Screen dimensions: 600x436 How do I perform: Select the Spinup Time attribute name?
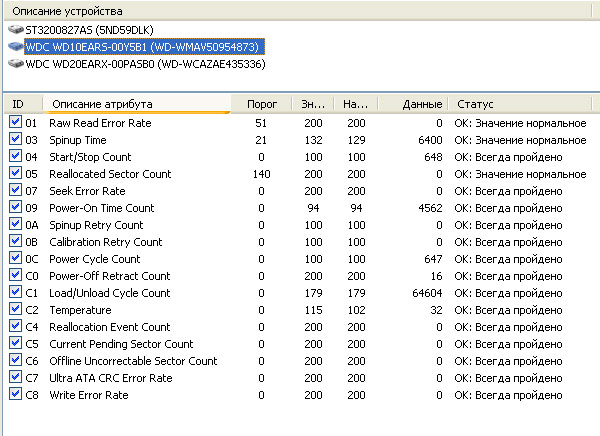tap(78, 140)
